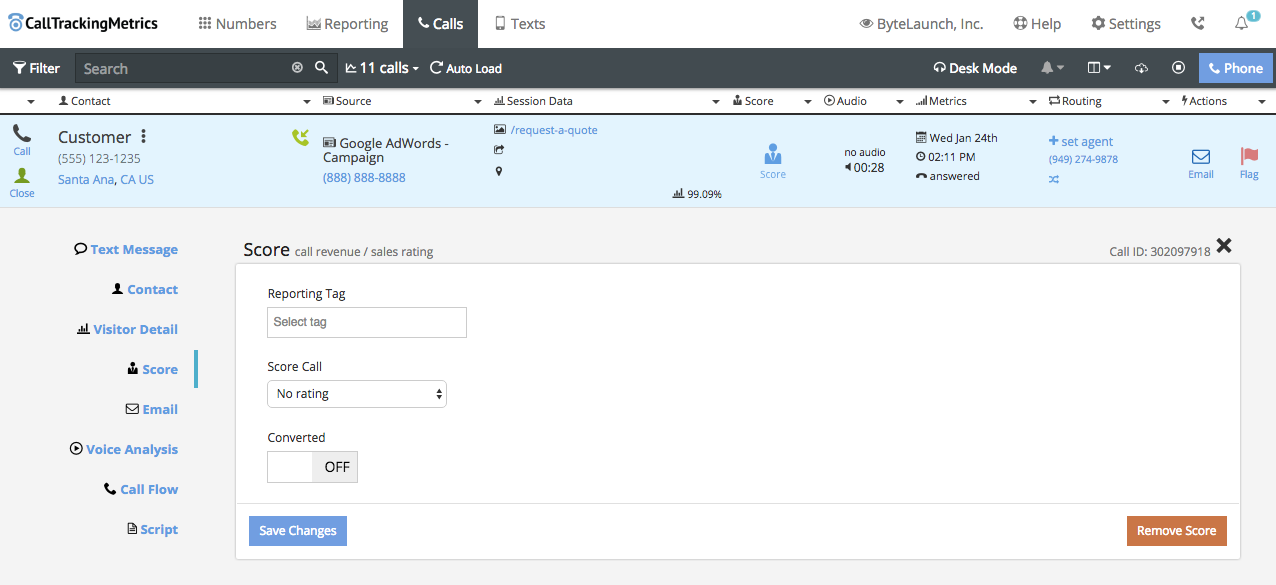Open Settings from top bar
This screenshot has height=585, width=1276.
(x=1126, y=24)
